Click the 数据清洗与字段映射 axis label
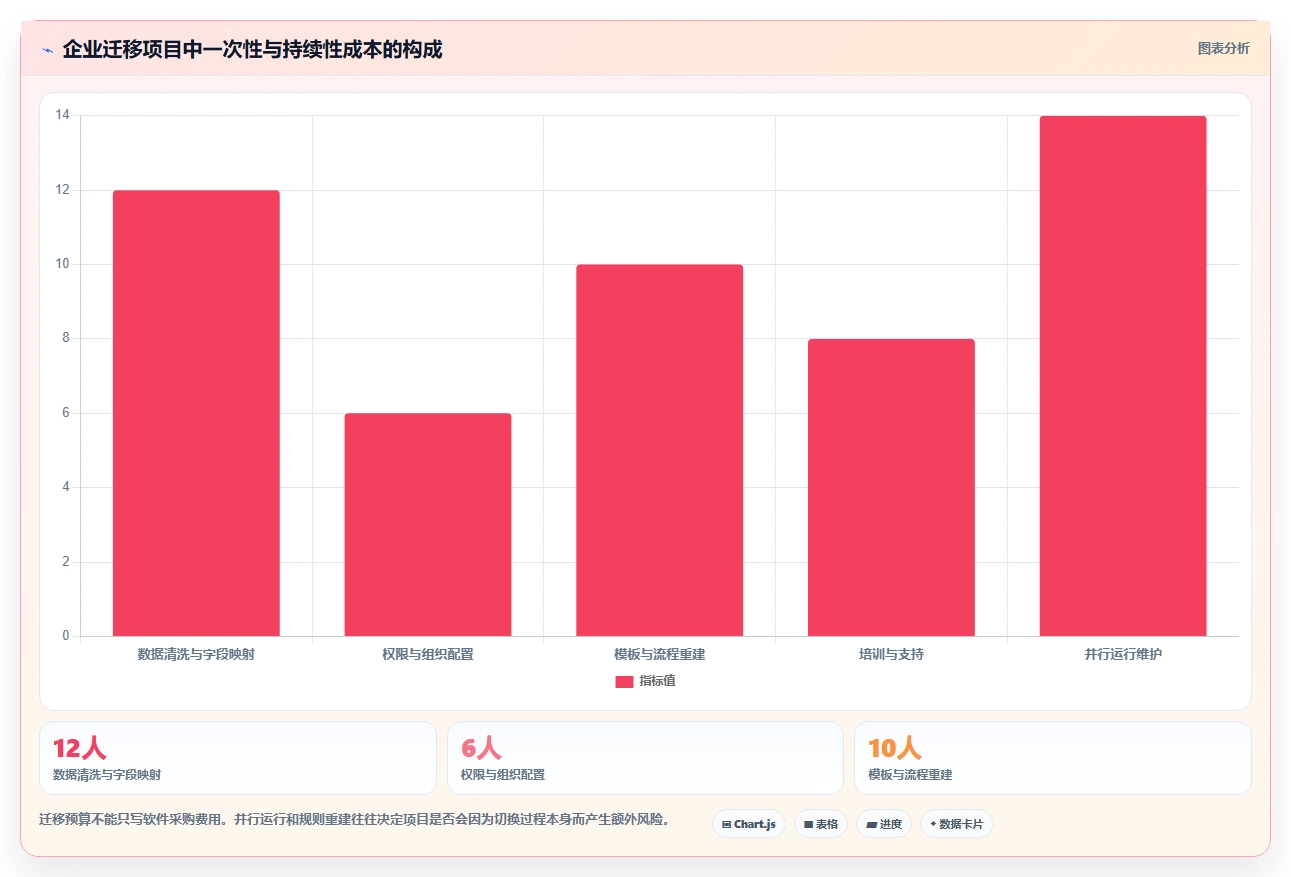Viewport: 1291px width, 877px height. tap(196, 655)
